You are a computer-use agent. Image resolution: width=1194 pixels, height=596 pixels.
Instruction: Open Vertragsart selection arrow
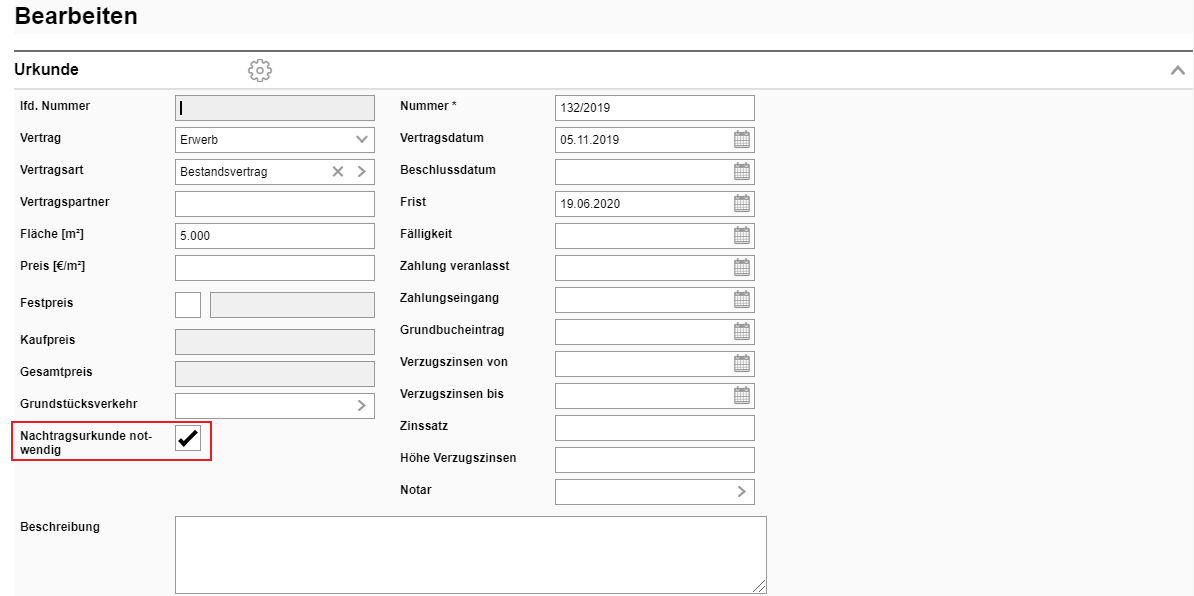361,172
